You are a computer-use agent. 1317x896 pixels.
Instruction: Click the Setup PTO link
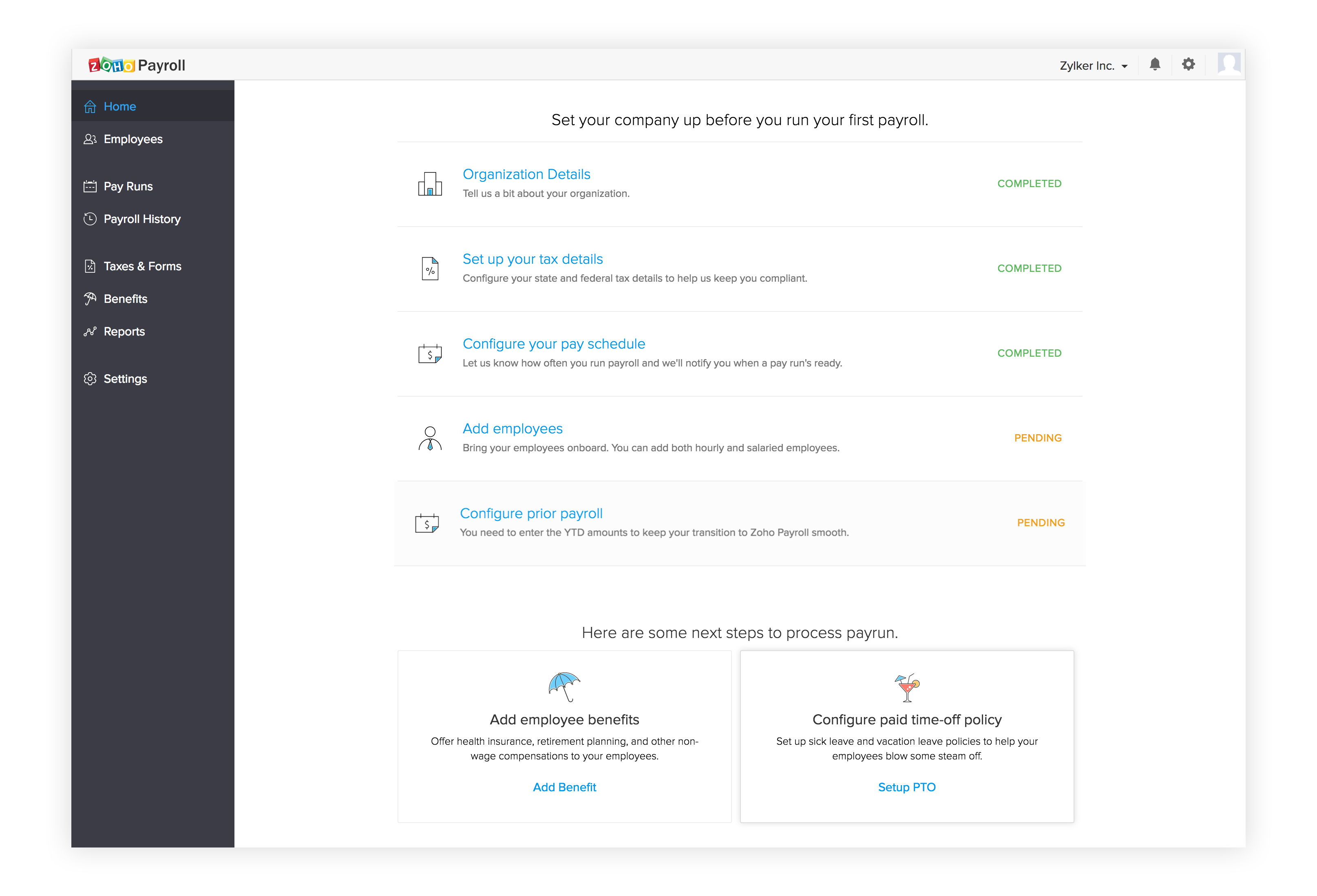(906, 787)
